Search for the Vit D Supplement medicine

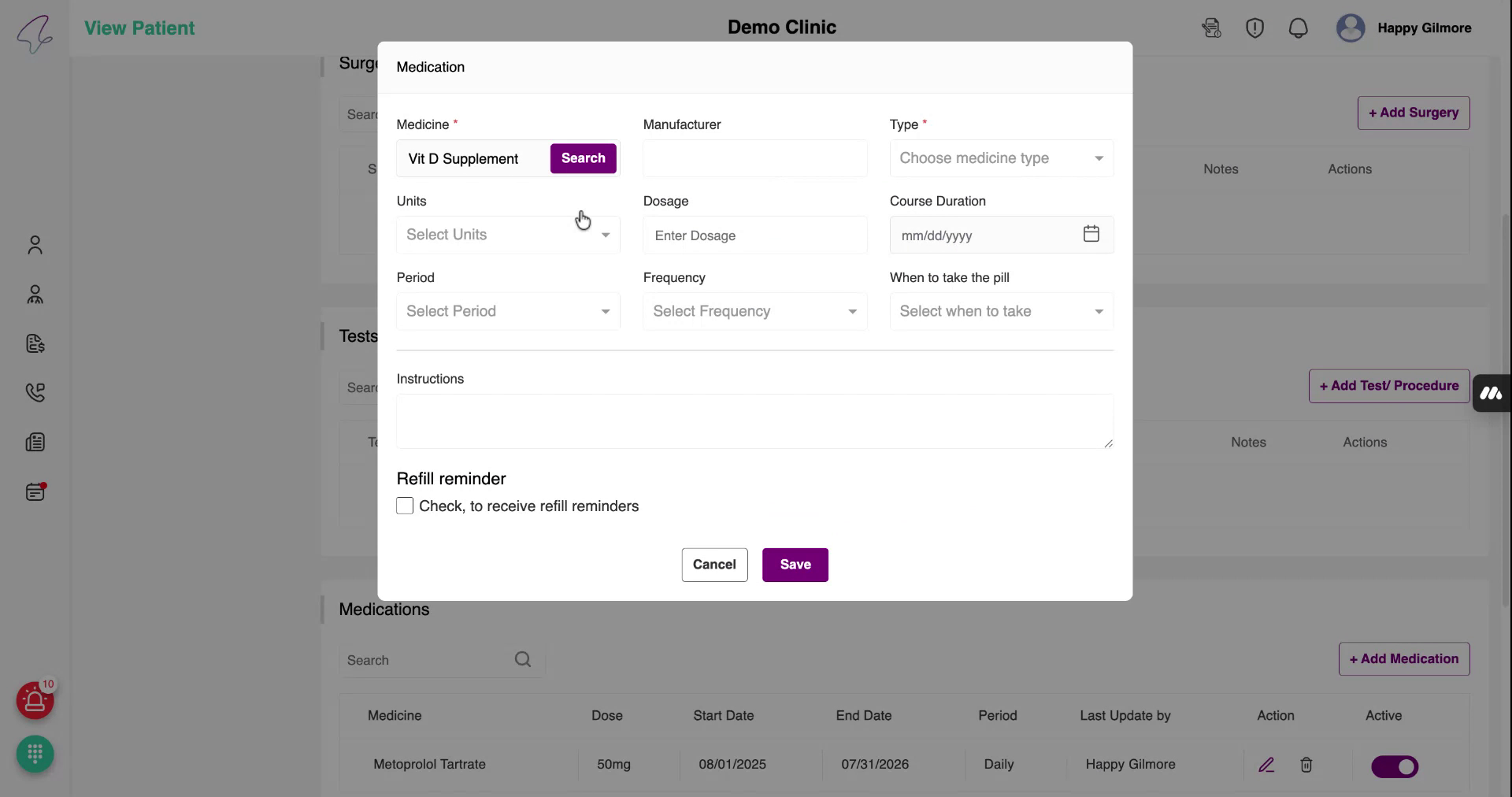click(x=583, y=158)
